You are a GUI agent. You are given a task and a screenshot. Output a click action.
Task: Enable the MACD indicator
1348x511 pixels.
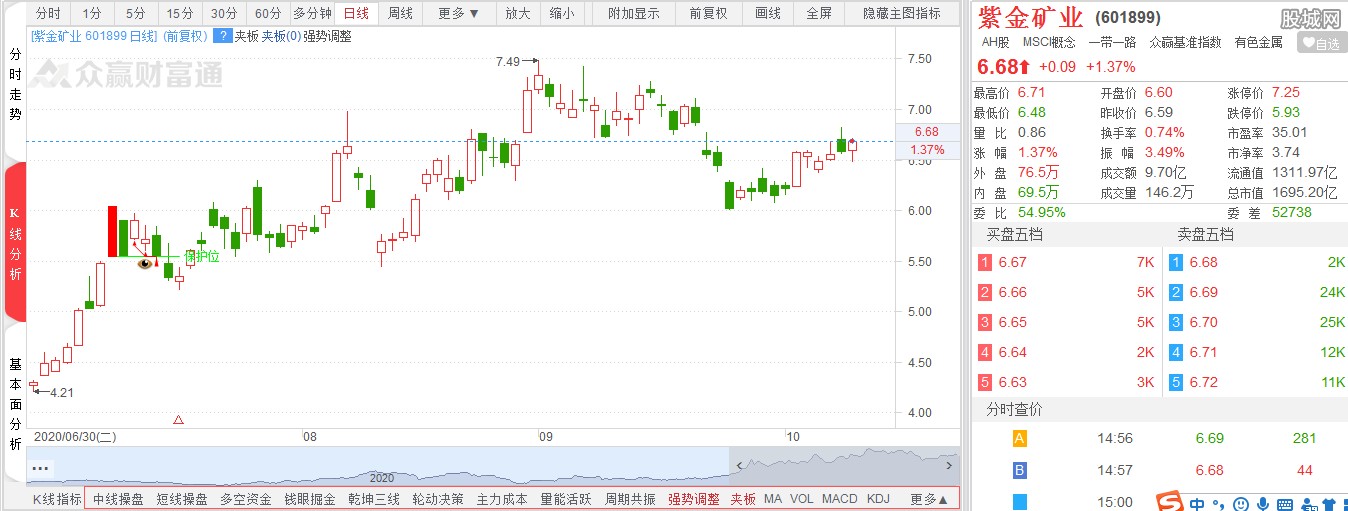pyautogui.click(x=840, y=499)
